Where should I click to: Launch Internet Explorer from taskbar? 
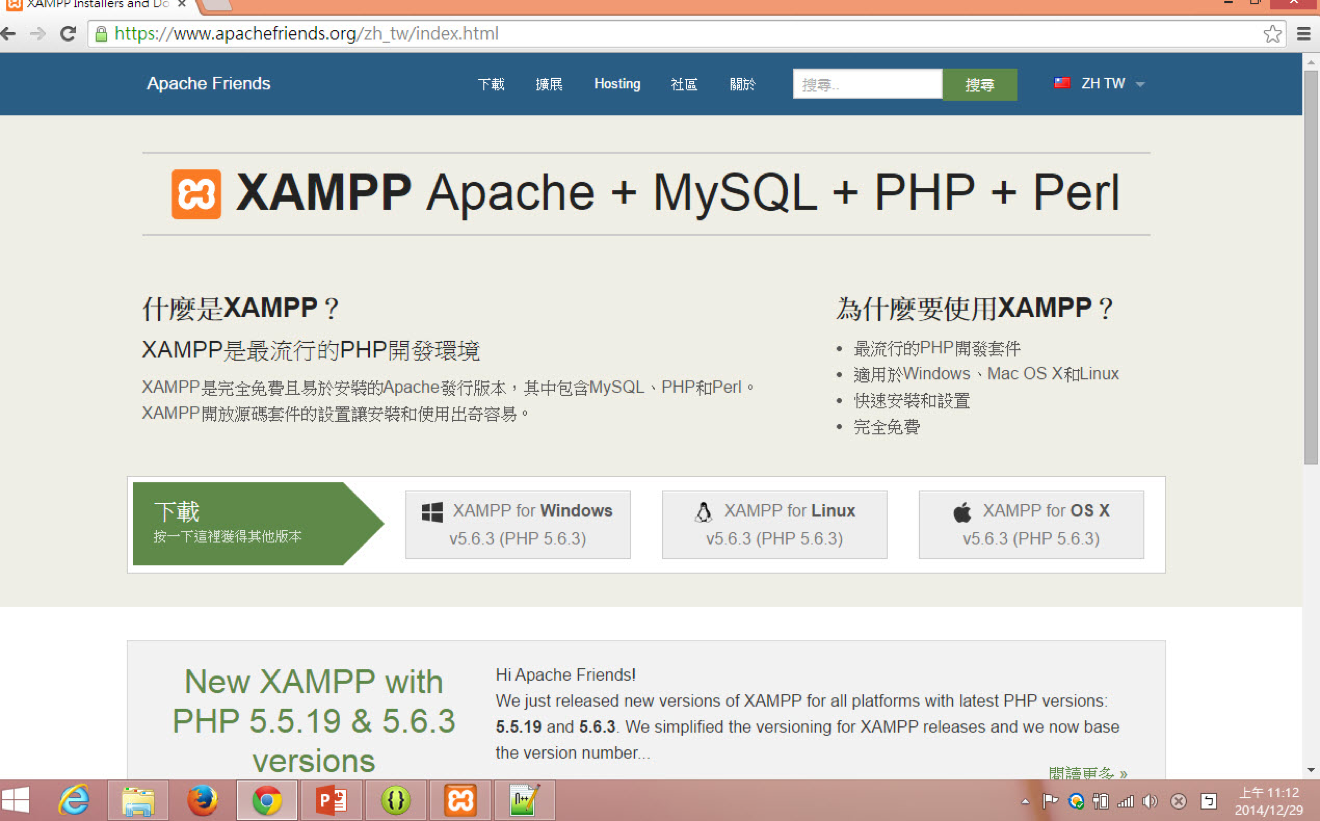coord(73,800)
